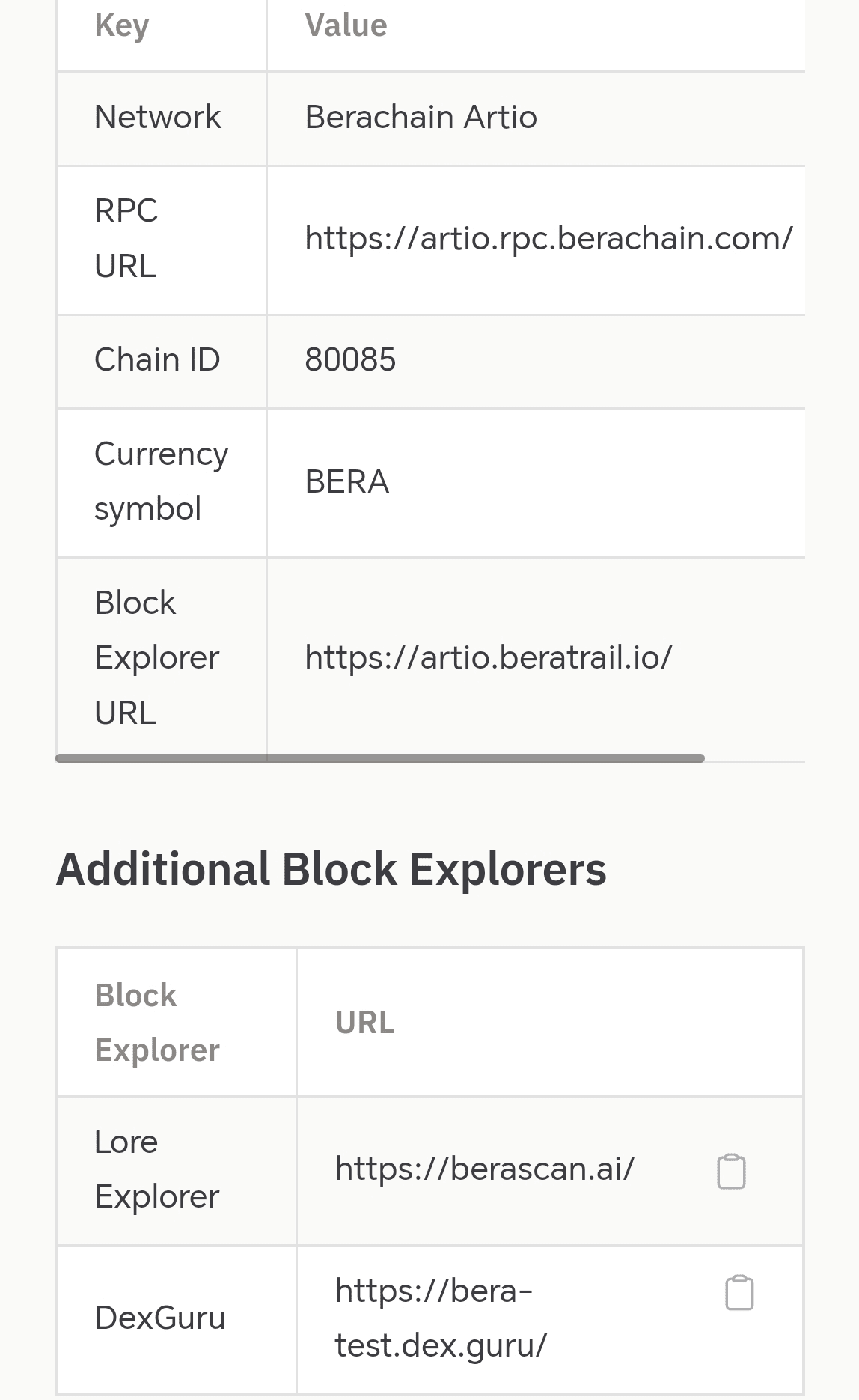Click the Block Explorer URL key cell
The image size is (859, 1400).
tap(156, 657)
